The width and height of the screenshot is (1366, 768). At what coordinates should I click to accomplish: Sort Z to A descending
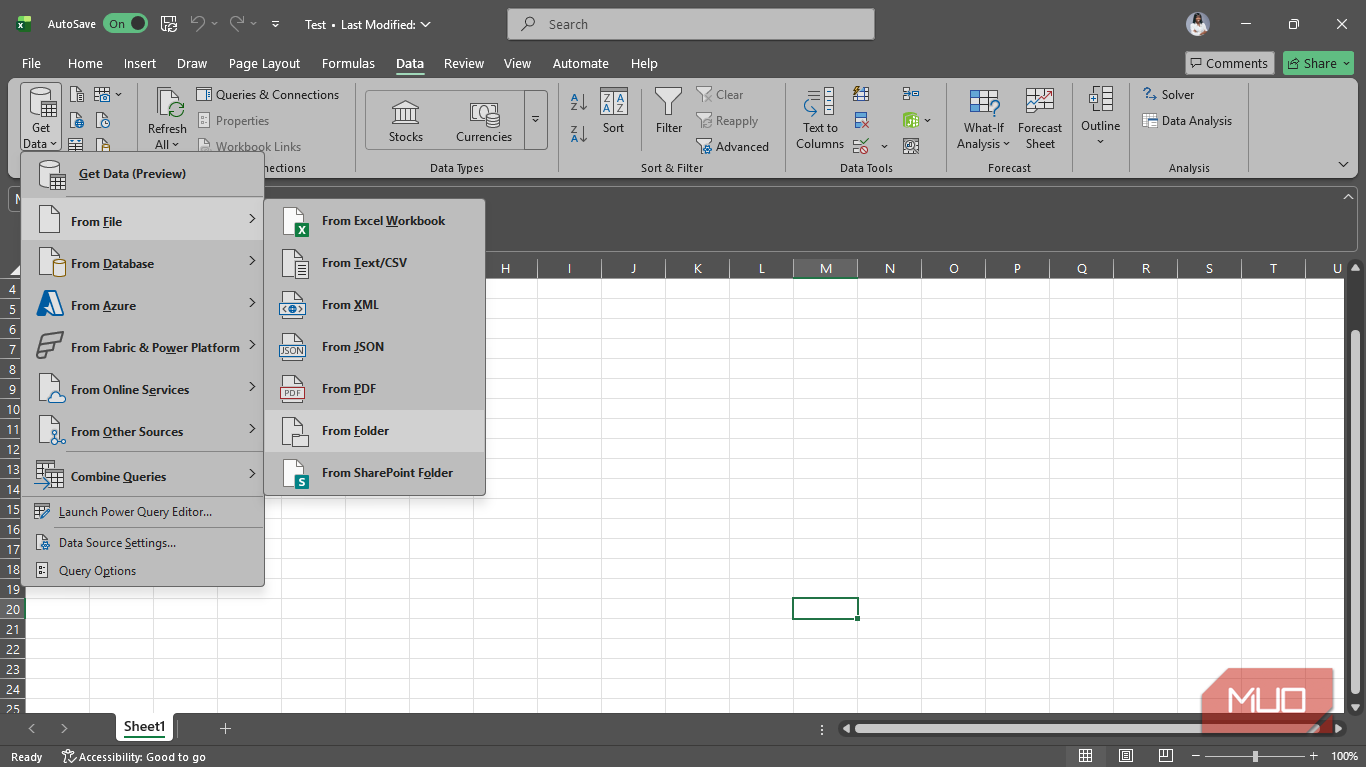pyautogui.click(x=578, y=134)
